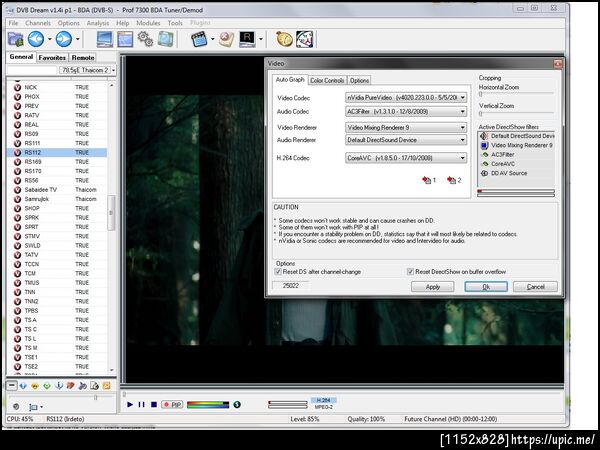Click the fullscreen monitor toolbar icon
This screenshot has width=600, height=450.
[105, 39]
